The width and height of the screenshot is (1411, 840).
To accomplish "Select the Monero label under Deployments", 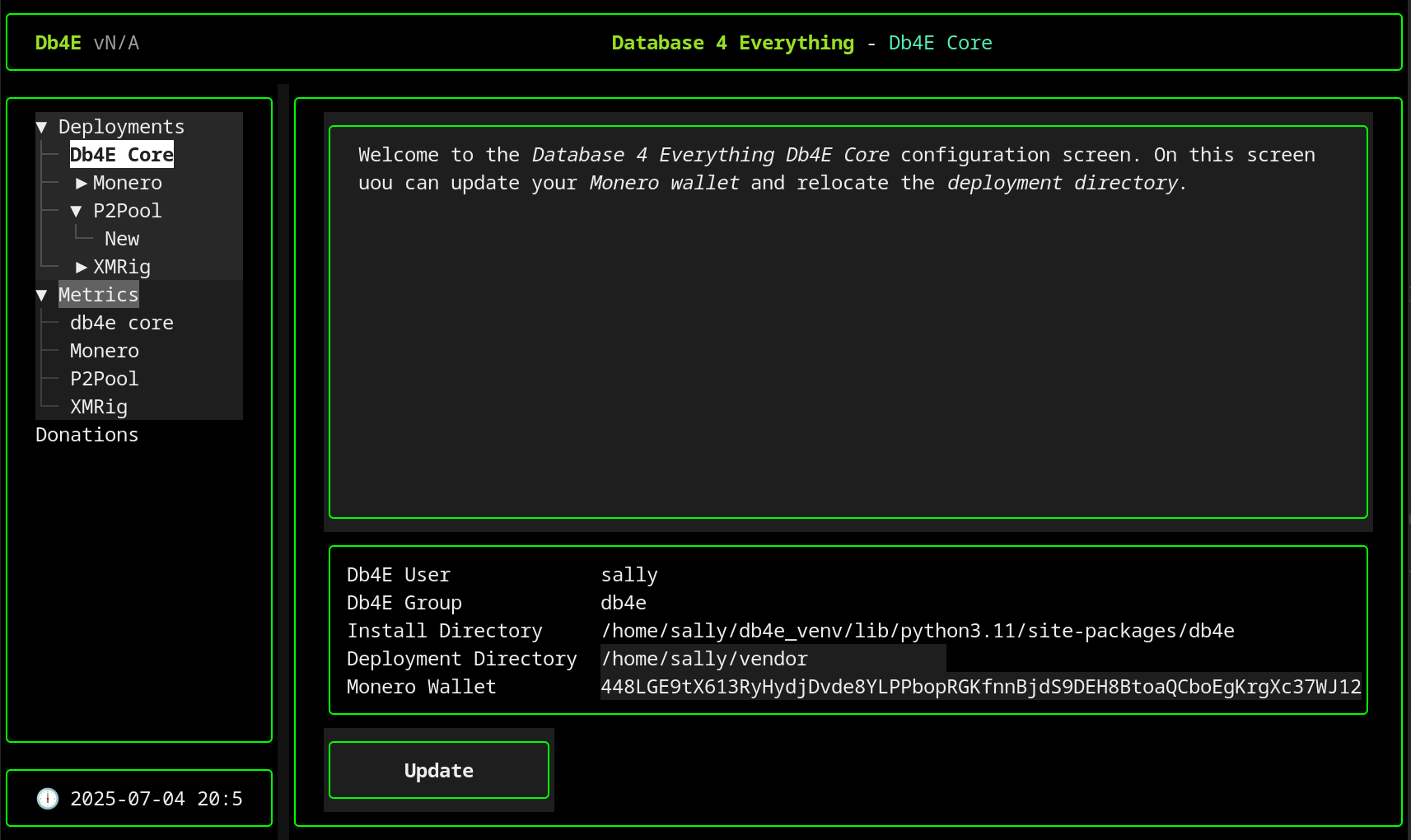I will (x=128, y=183).
